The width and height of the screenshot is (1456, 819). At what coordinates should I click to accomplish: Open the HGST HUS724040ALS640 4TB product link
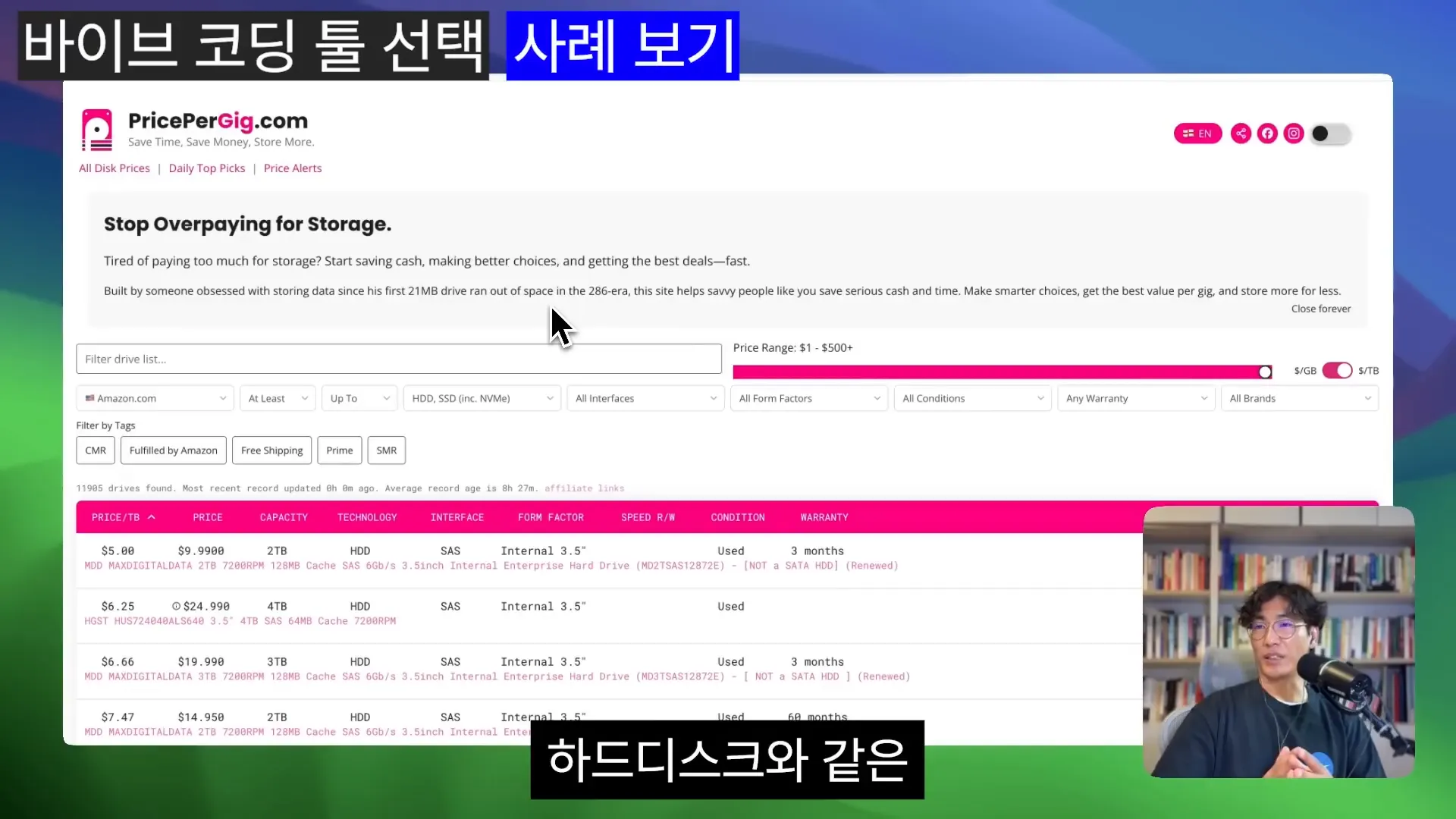(x=240, y=621)
